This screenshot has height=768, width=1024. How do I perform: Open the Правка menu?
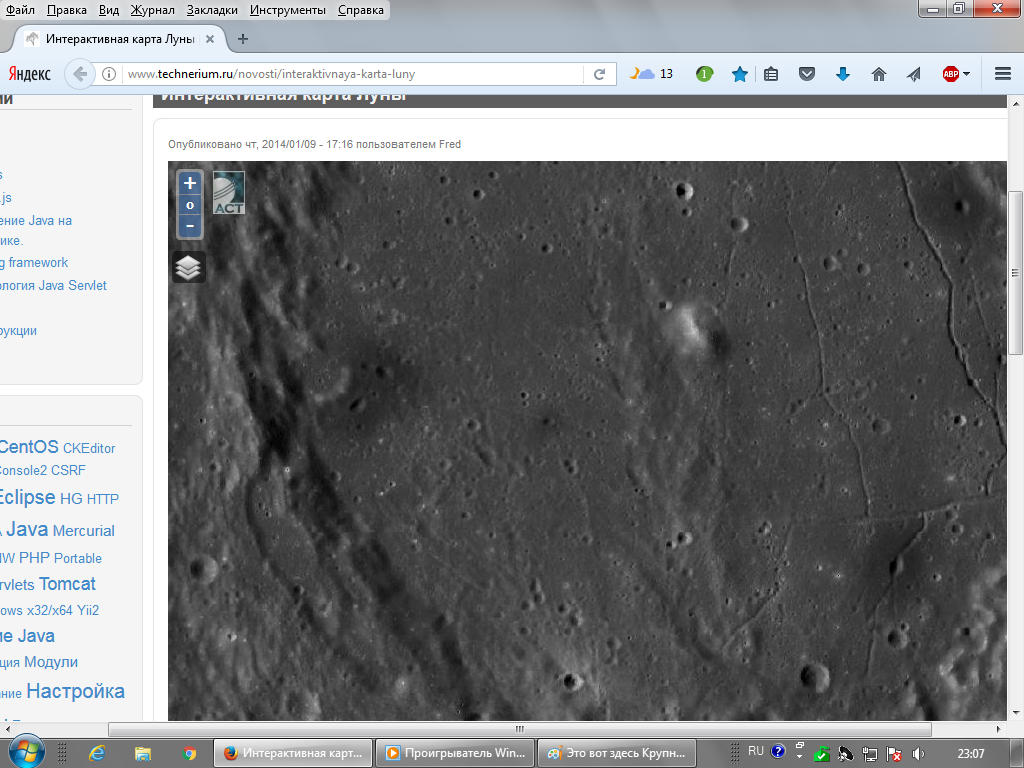[67, 10]
